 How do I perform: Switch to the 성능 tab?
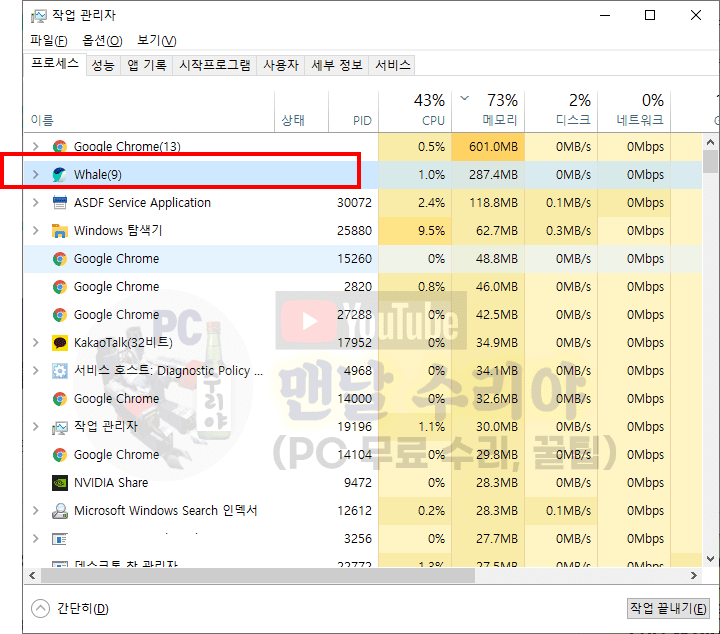103,65
